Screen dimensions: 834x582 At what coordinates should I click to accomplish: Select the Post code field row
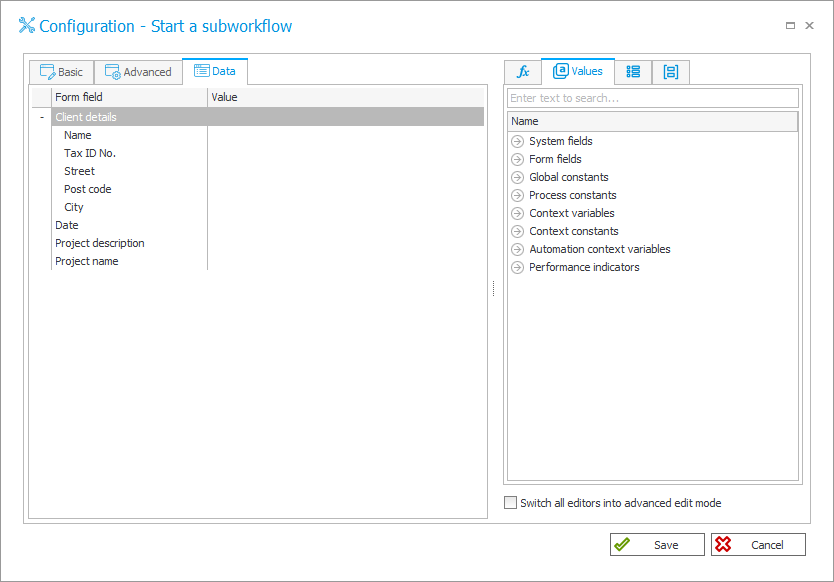point(268,189)
